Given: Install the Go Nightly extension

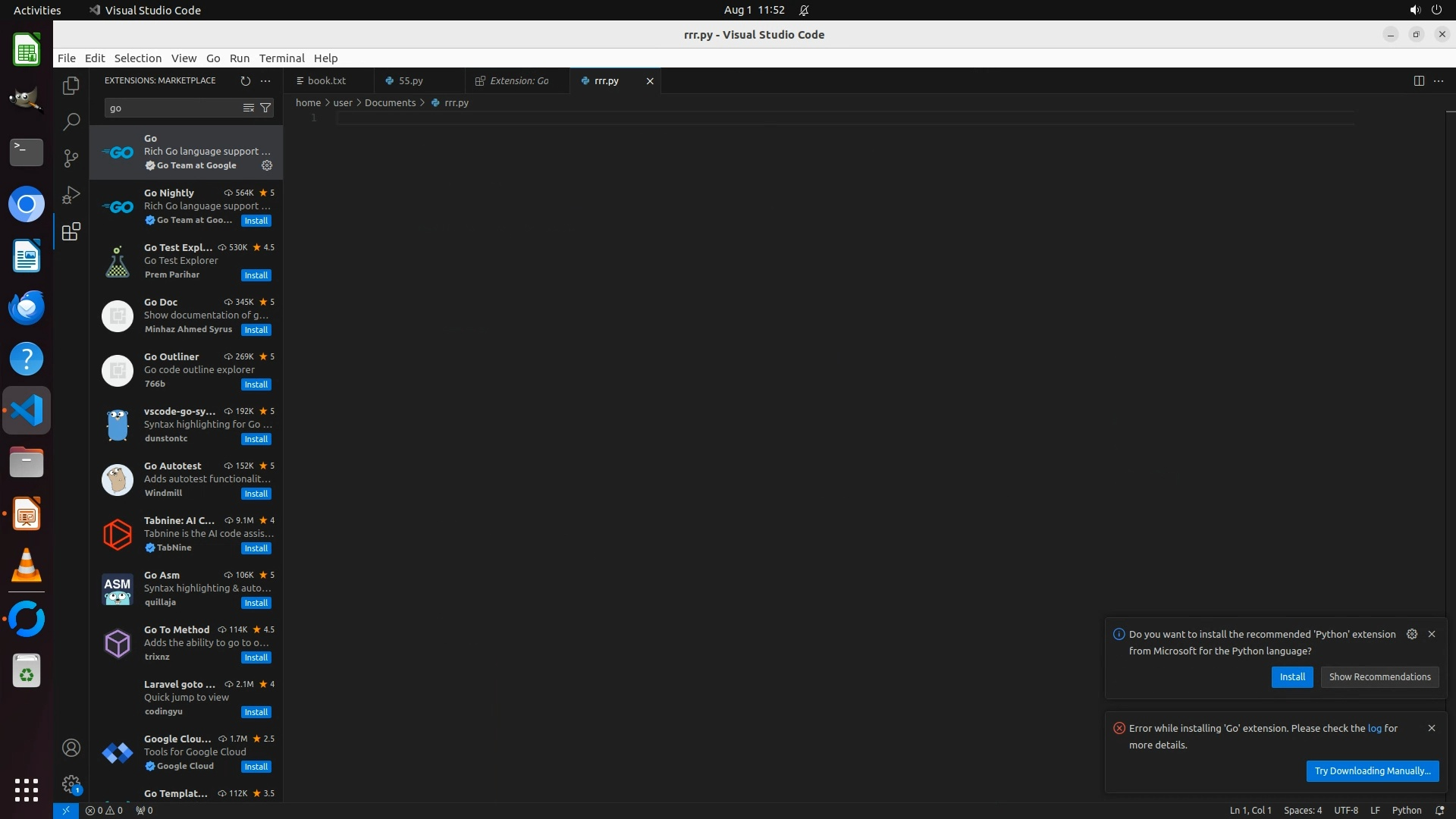Looking at the screenshot, I should (256, 221).
